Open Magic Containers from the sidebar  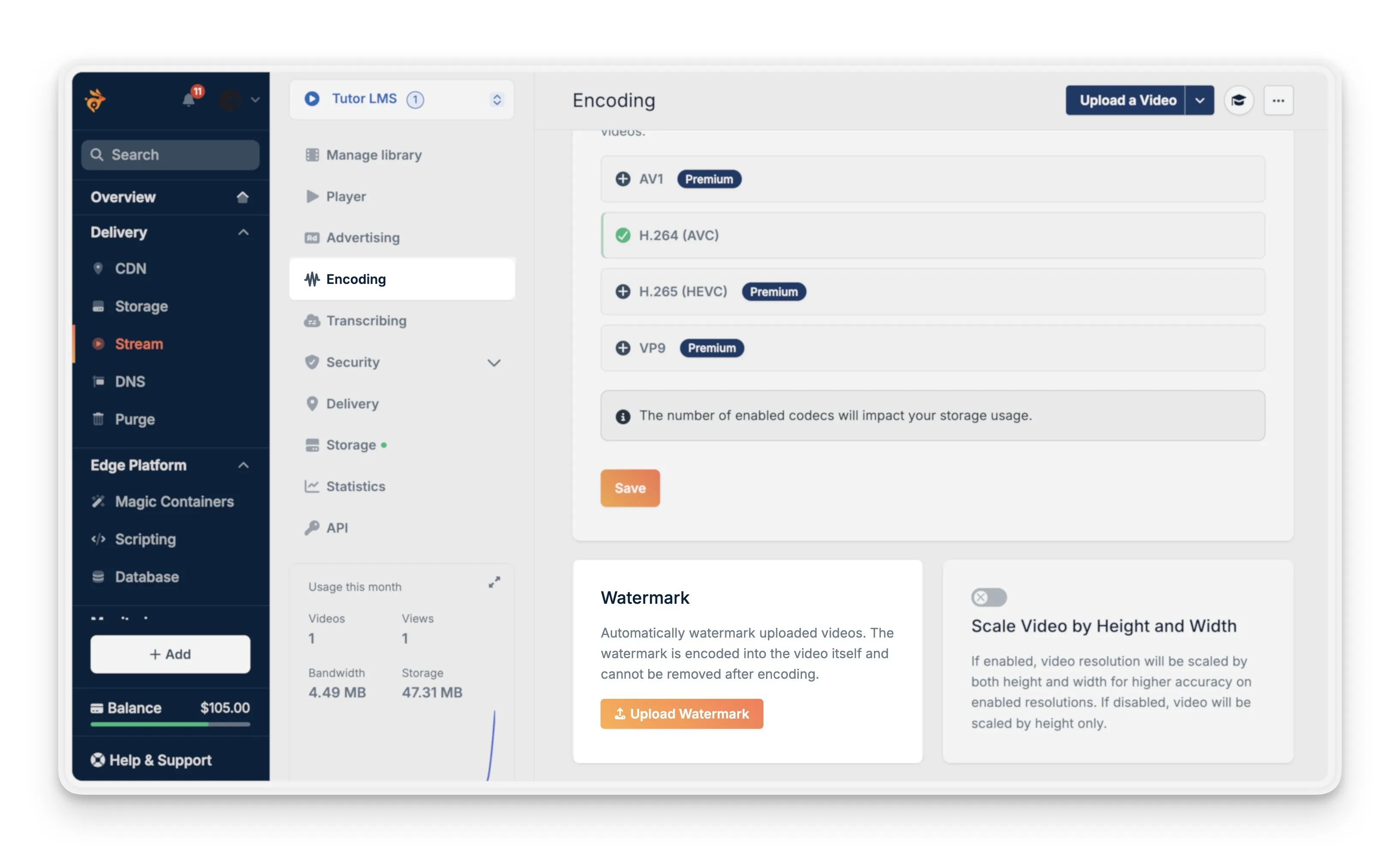(174, 501)
